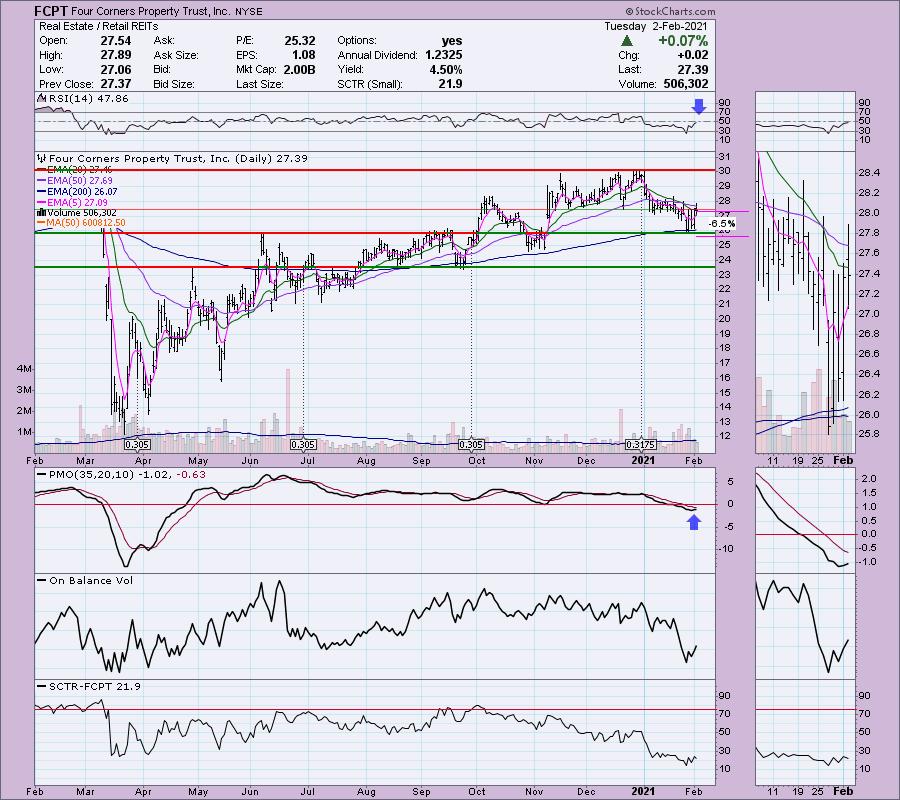Click the 'Four Corners Property Trust, Inc.' header title
900x800 pixels.
tap(151, 11)
